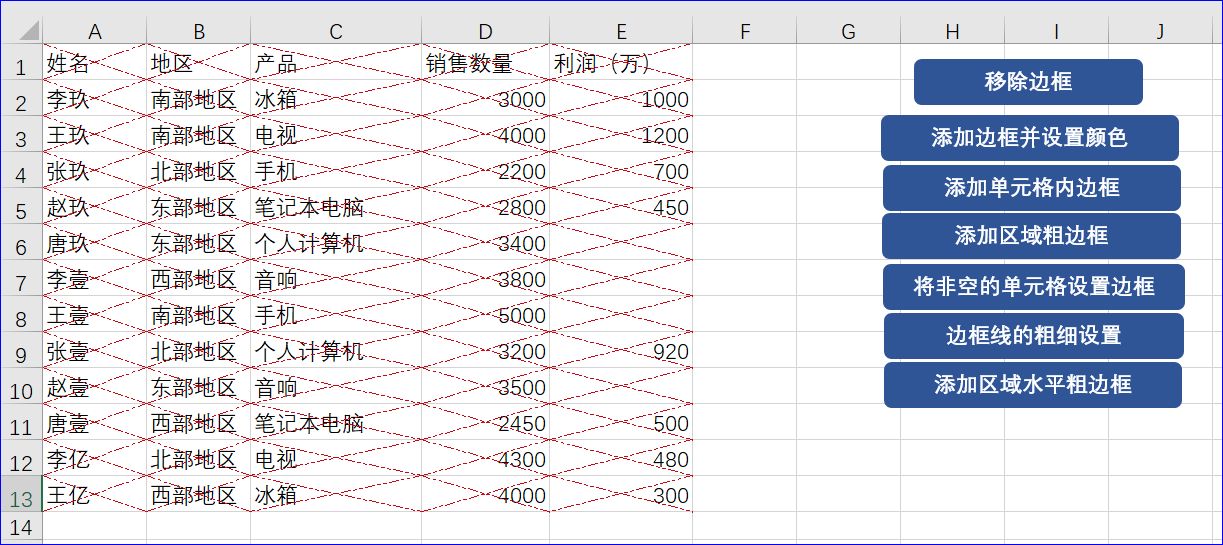Viewport: 1223px width, 545px height.
Task: Select the 产品 header cell
Action: (336, 63)
